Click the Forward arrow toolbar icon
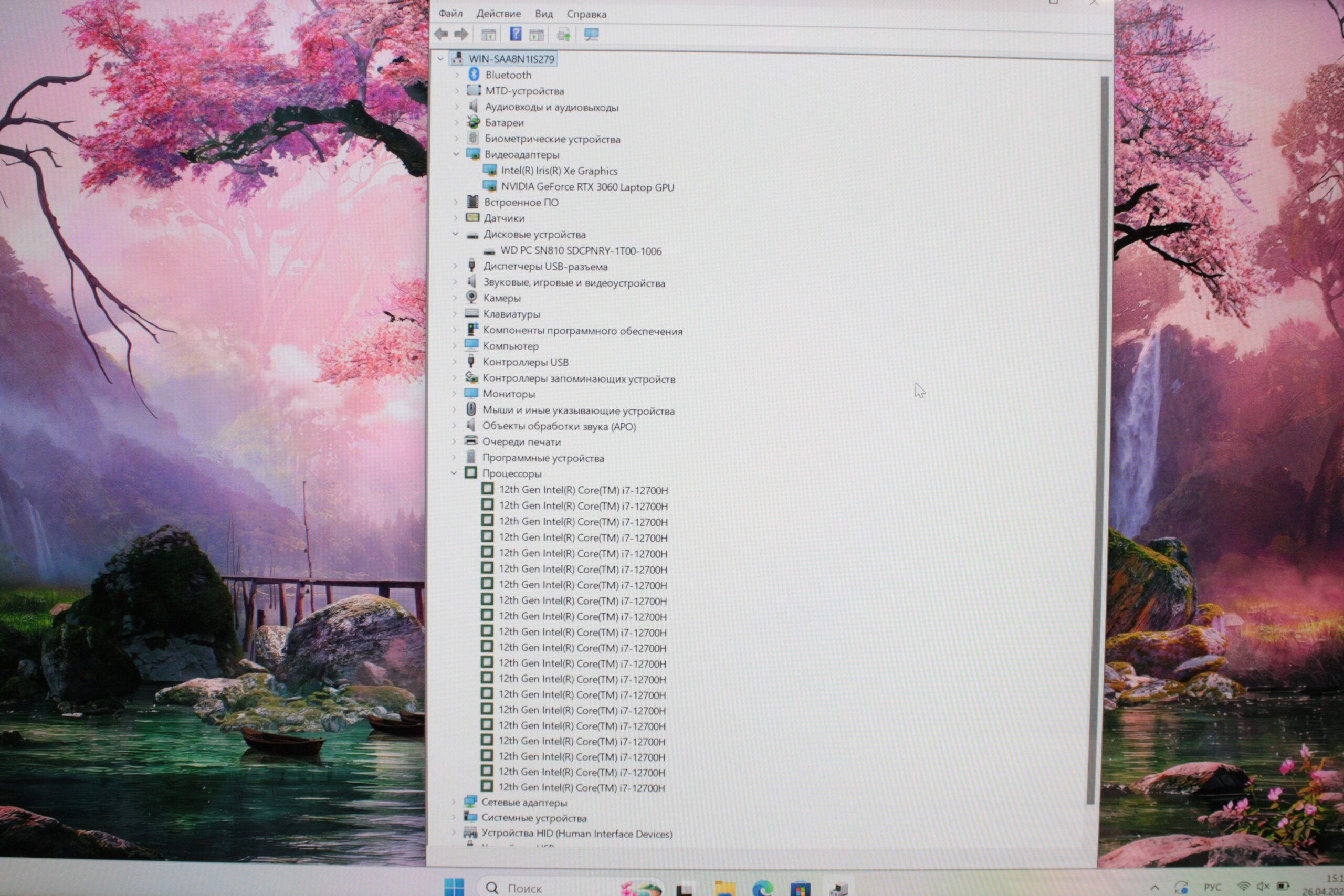Screen dimensions: 1344x896 tap(461, 34)
